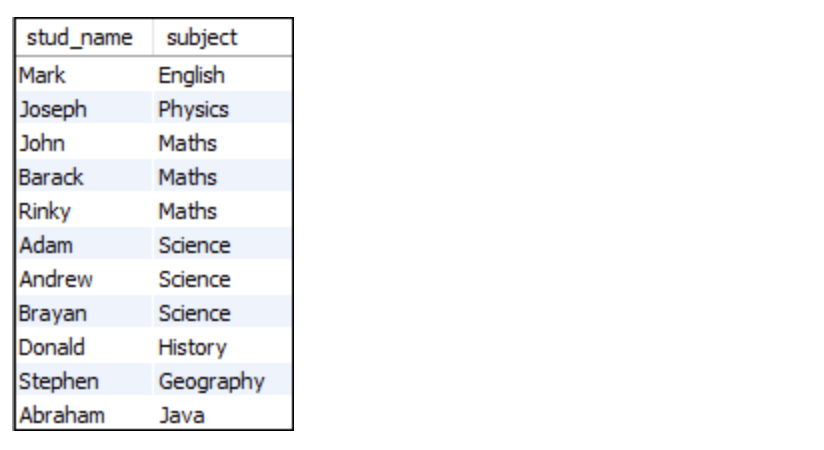Select the cell containing Stephen
The width and height of the screenshot is (824, 450).
(x=84, y=381)
